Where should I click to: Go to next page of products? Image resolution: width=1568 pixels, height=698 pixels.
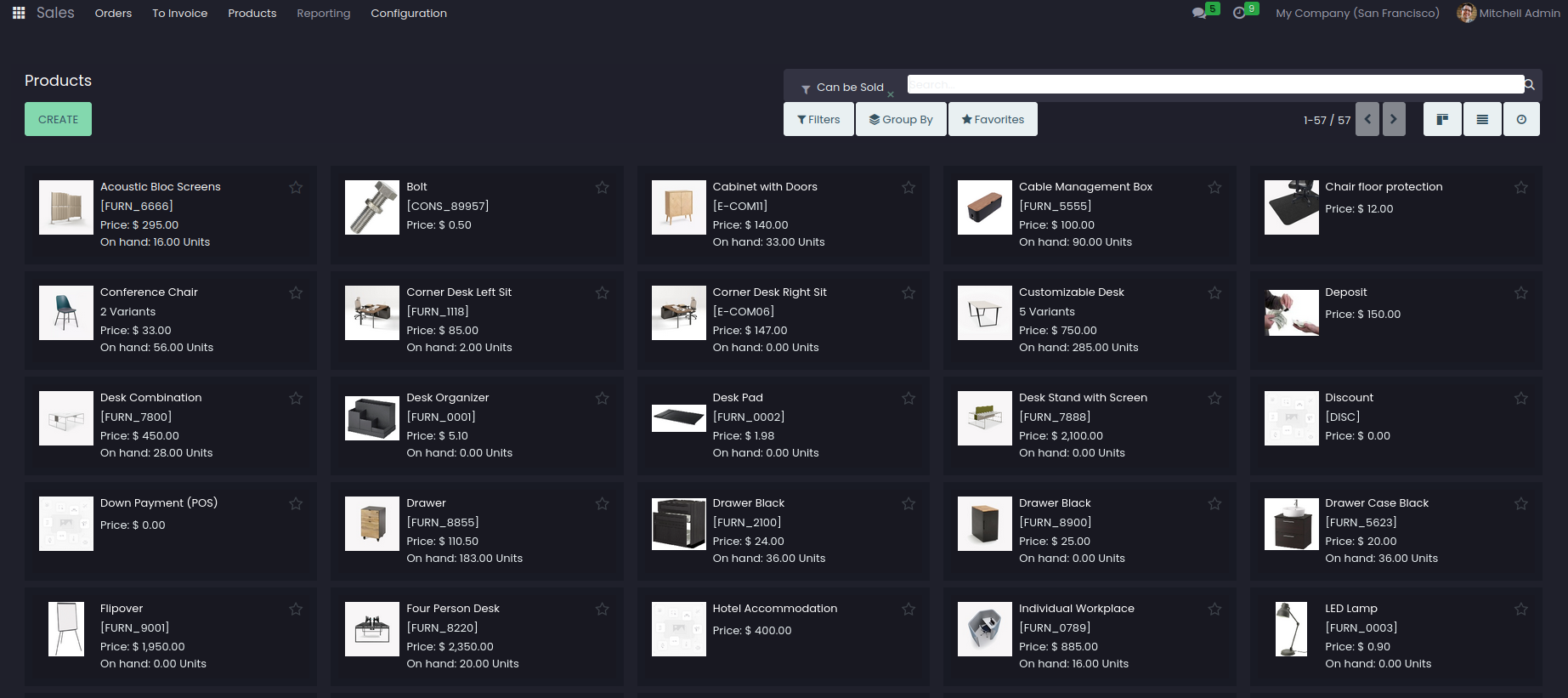tap(1394, 119)
